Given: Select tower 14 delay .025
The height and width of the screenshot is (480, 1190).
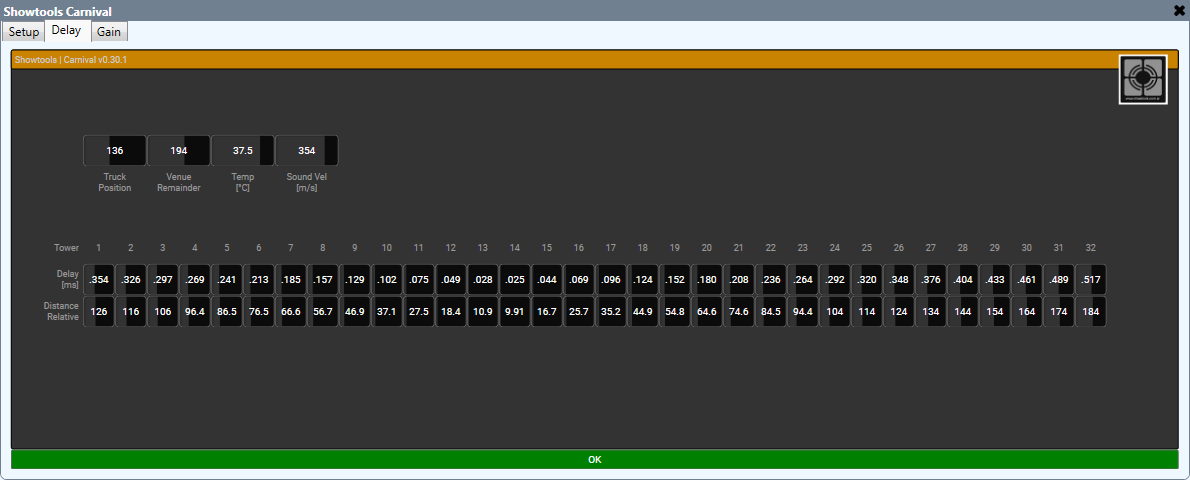Looking at the screenshot, I should (x=515, y=279).
